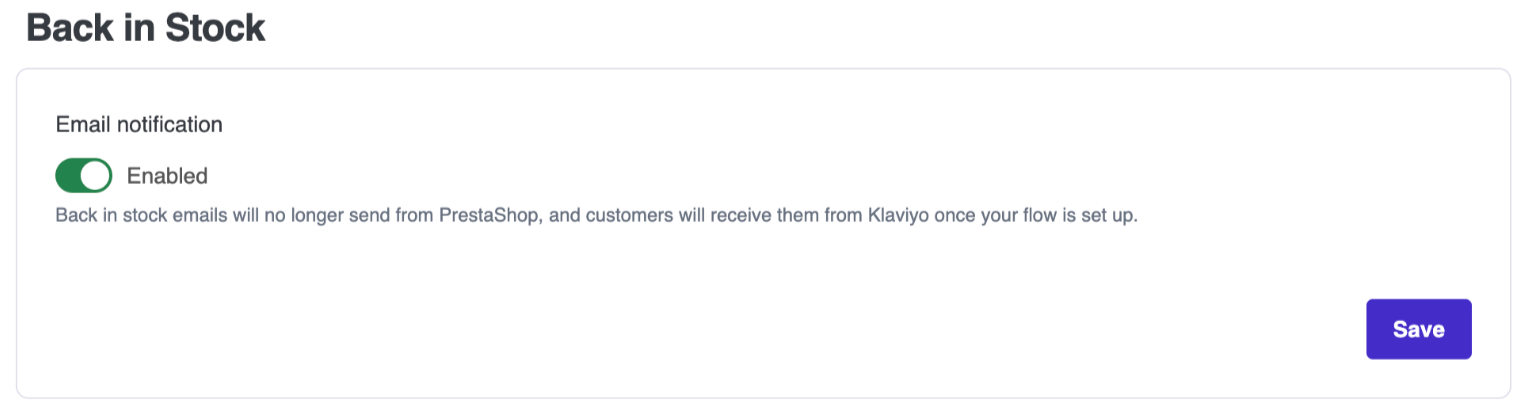Click the "Enabled" label beside the switch

(167, 176)
